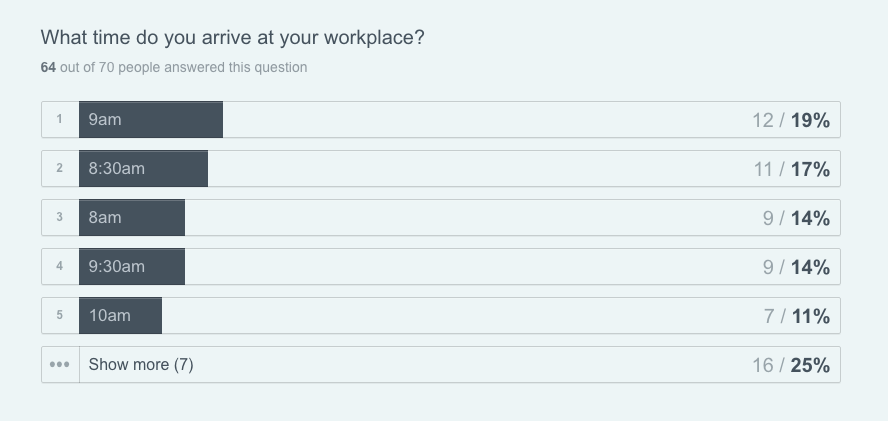This screenshot has width=888, height=421.
Task: Click the question title about workplace arrival
Action: [232, 38]
